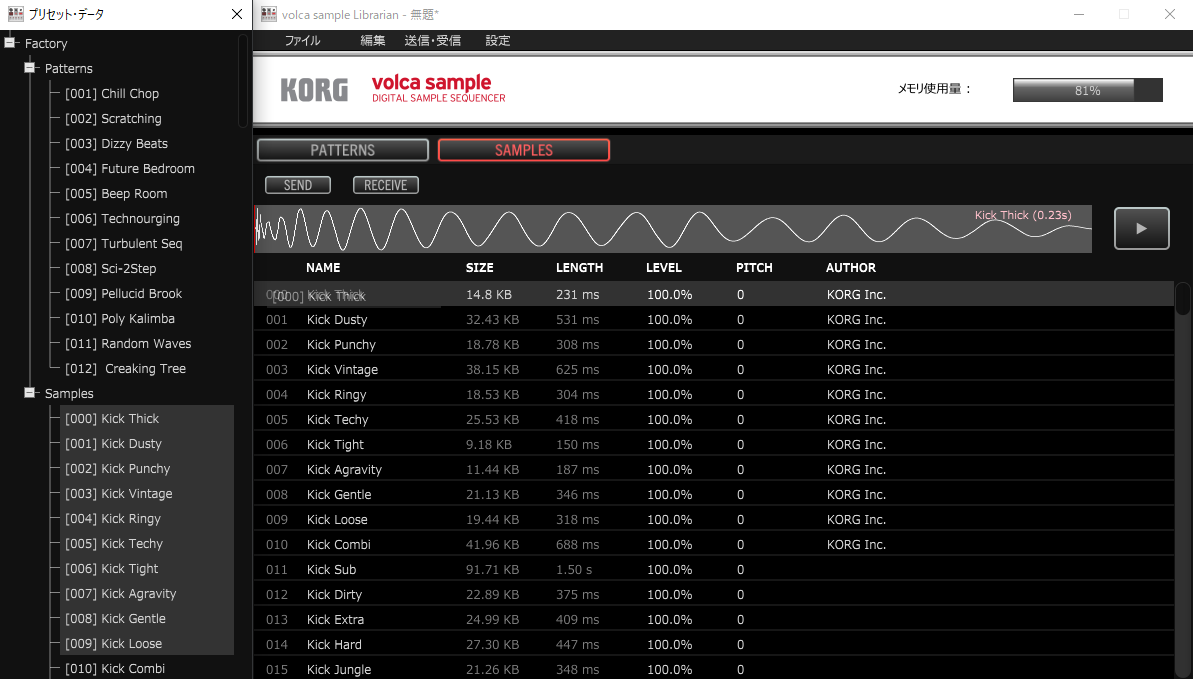Select sample row 007 Kick Agravity
The width and height of the screenshot is (1193, 679).
714,470
